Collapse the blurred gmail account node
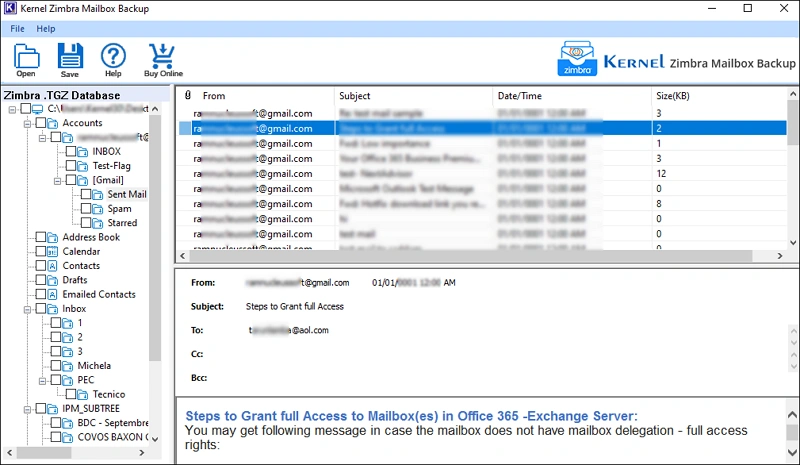 [42, 138]
